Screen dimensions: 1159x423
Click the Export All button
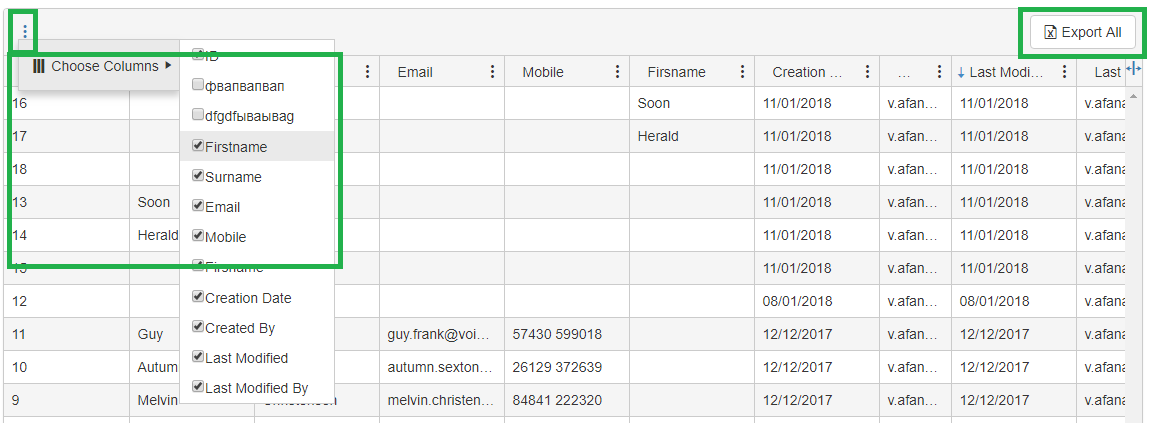pos(1081,32)
